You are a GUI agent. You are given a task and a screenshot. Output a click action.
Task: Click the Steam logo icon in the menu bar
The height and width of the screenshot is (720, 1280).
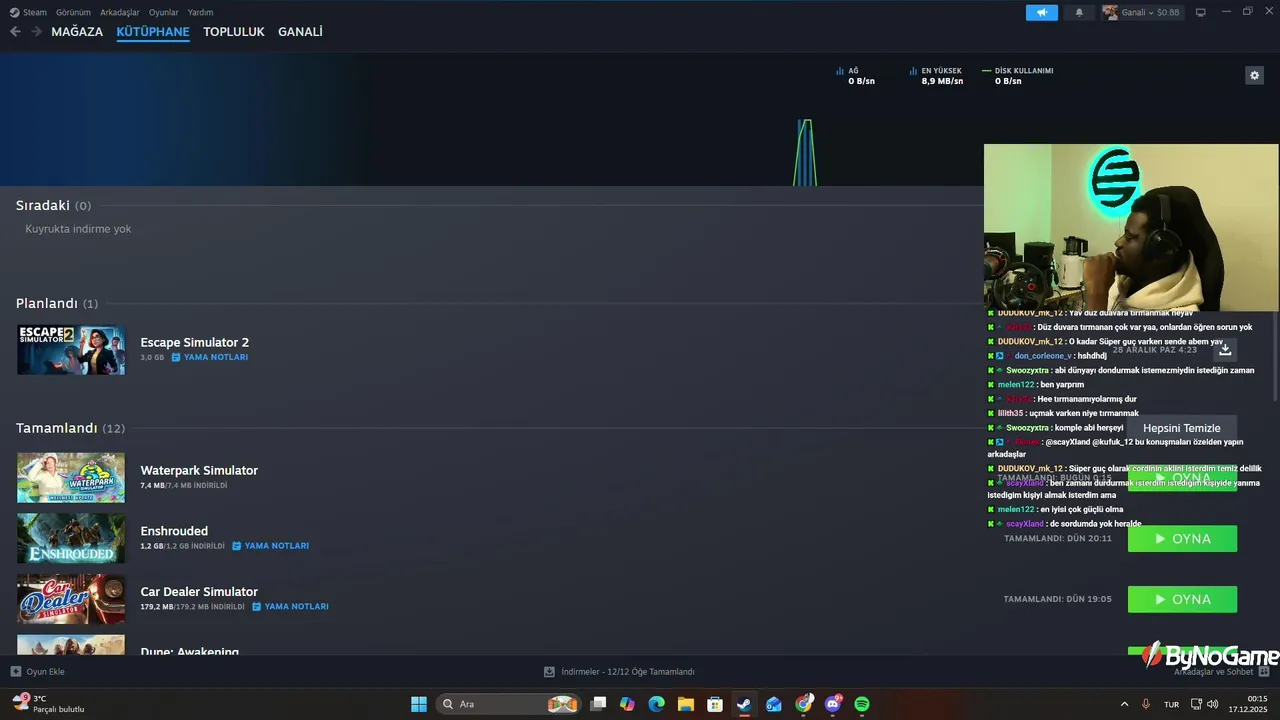(14, 12)
